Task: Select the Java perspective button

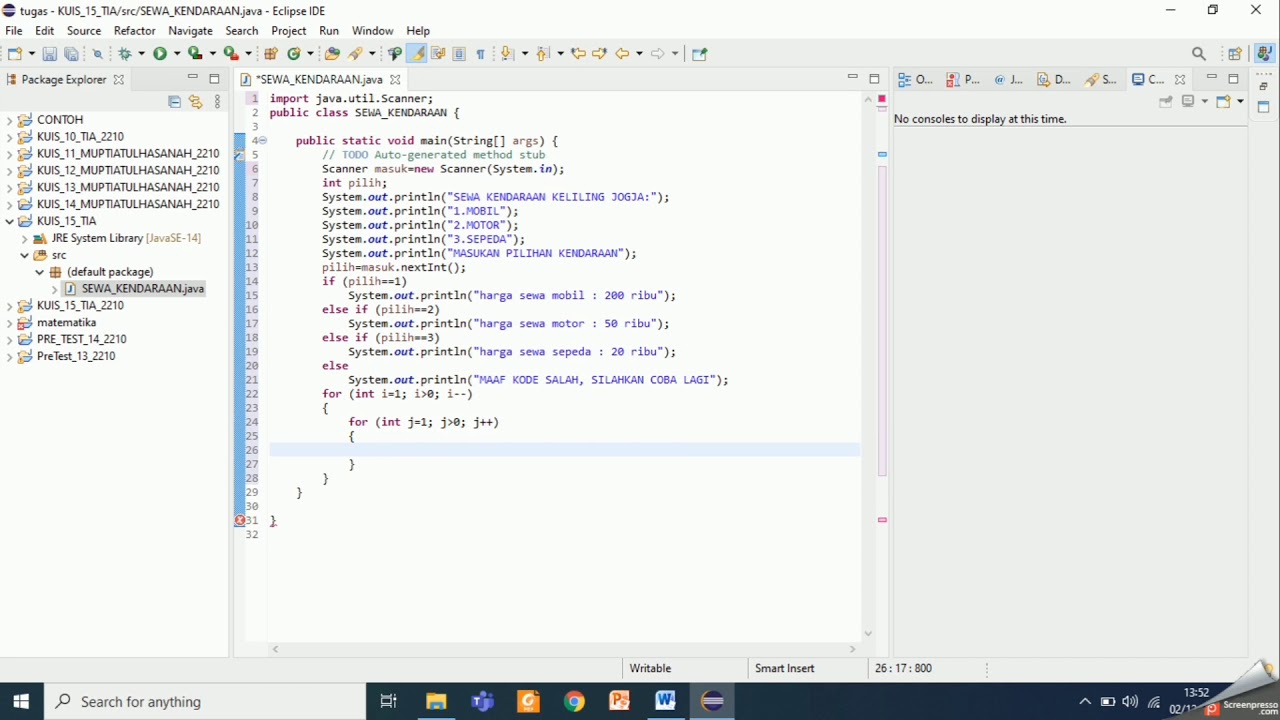Action: 1265,54
